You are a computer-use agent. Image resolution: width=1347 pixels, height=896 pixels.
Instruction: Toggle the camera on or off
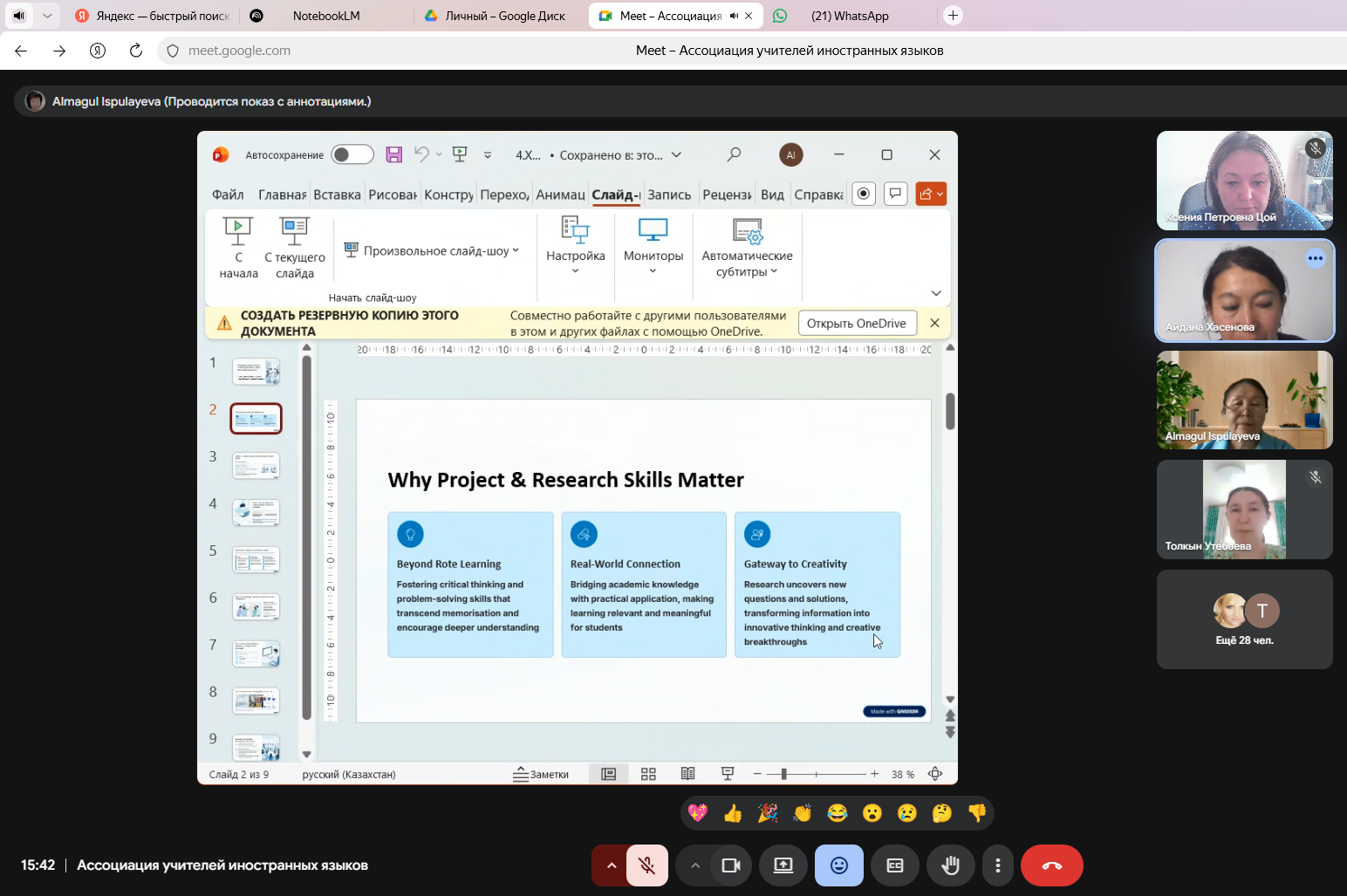[x=730, y=865]
